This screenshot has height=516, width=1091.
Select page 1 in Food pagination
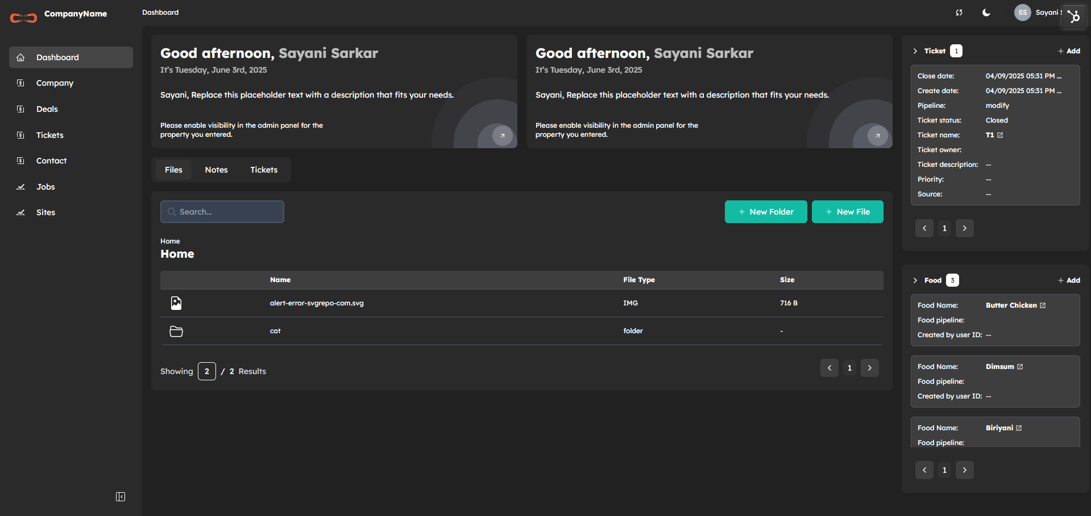click(944, 470)
